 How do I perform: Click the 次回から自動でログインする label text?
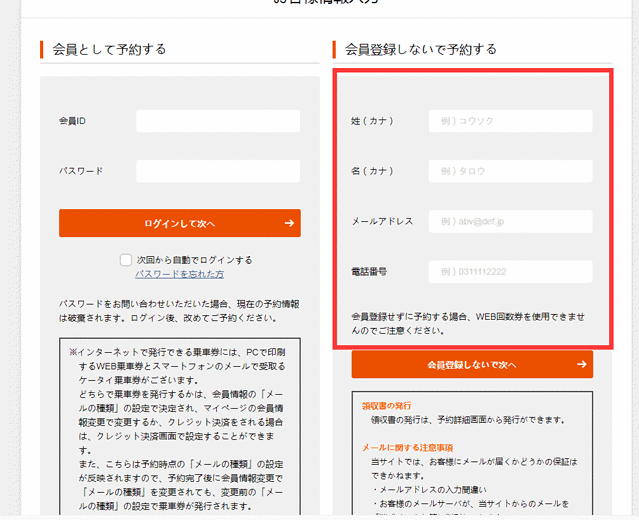click(194, 260)
